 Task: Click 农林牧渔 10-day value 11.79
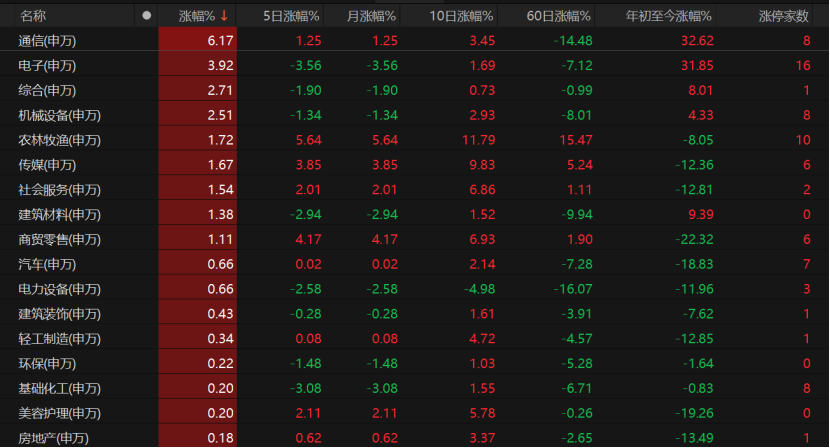[x=479, y=140]
